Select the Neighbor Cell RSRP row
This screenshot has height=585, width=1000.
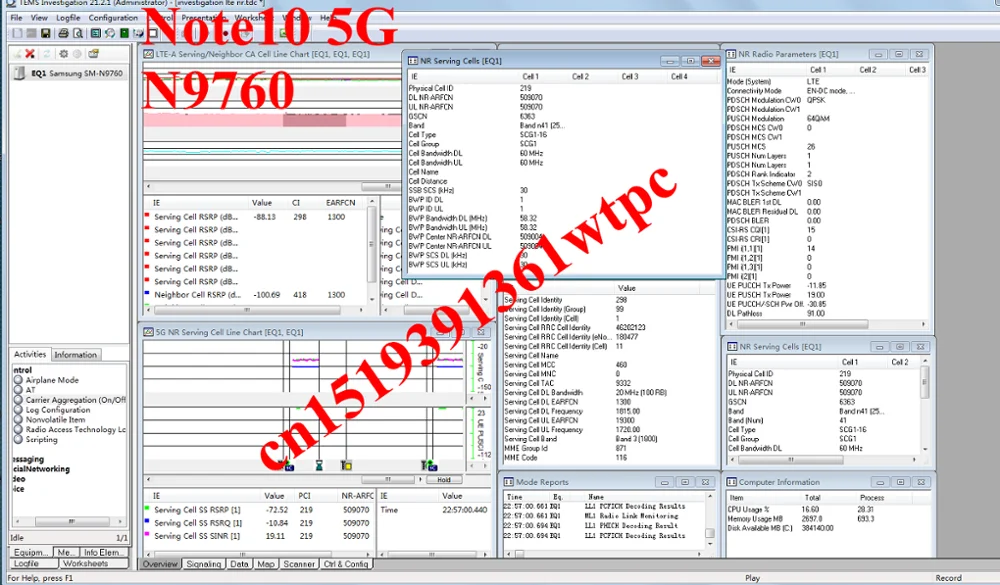[x=254, y=295]
